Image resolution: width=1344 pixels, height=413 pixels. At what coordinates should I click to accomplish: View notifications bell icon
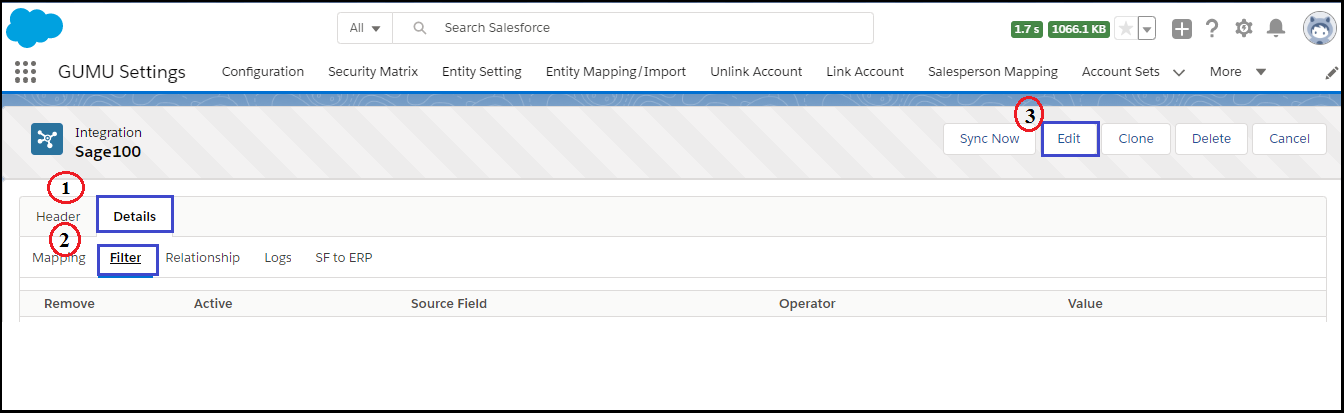(1276, 29)
